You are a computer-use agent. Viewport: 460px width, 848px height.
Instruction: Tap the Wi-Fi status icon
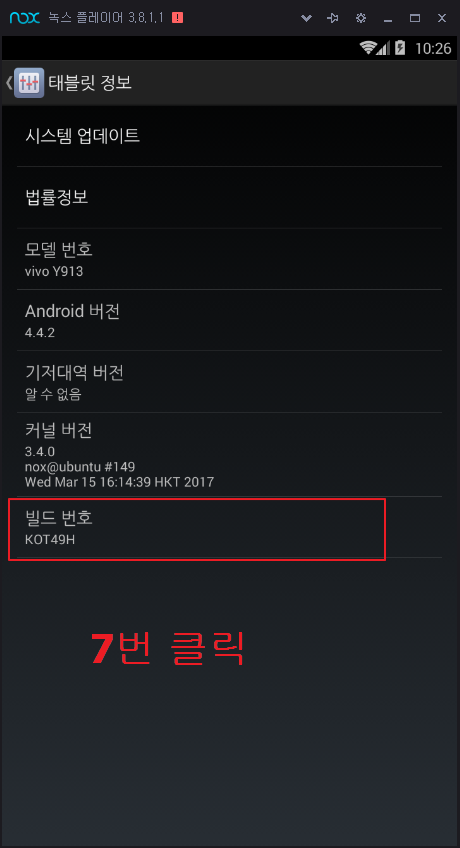click(x=368, y=48)
